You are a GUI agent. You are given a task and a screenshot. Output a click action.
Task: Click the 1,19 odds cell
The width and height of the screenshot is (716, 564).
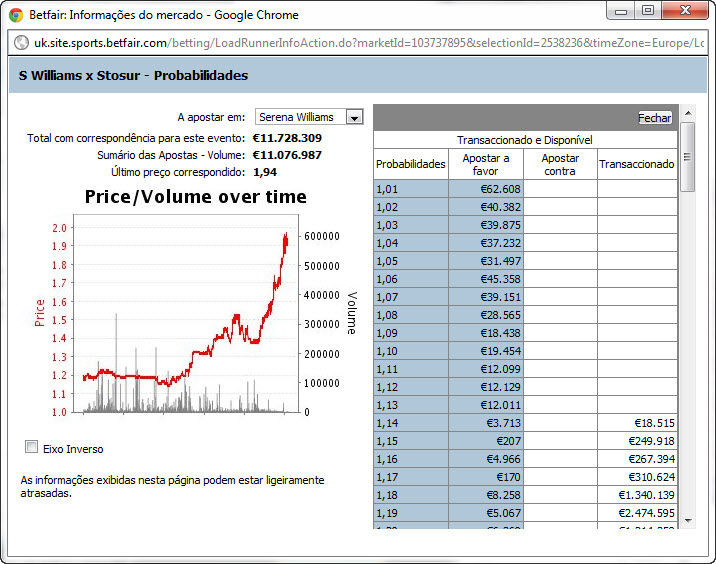[x=411, y=513]
